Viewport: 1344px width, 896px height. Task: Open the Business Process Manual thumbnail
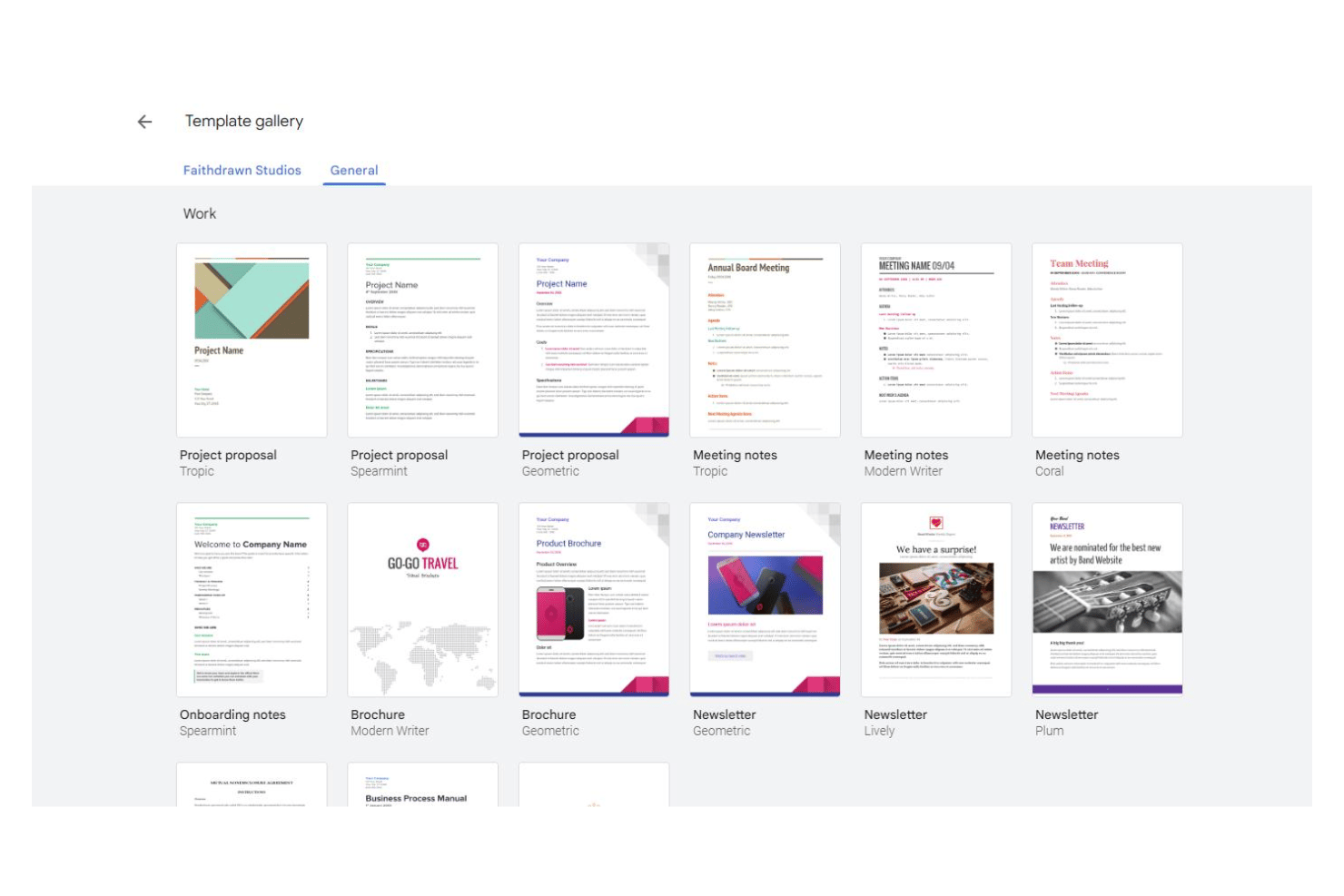(x=423, y=785)
